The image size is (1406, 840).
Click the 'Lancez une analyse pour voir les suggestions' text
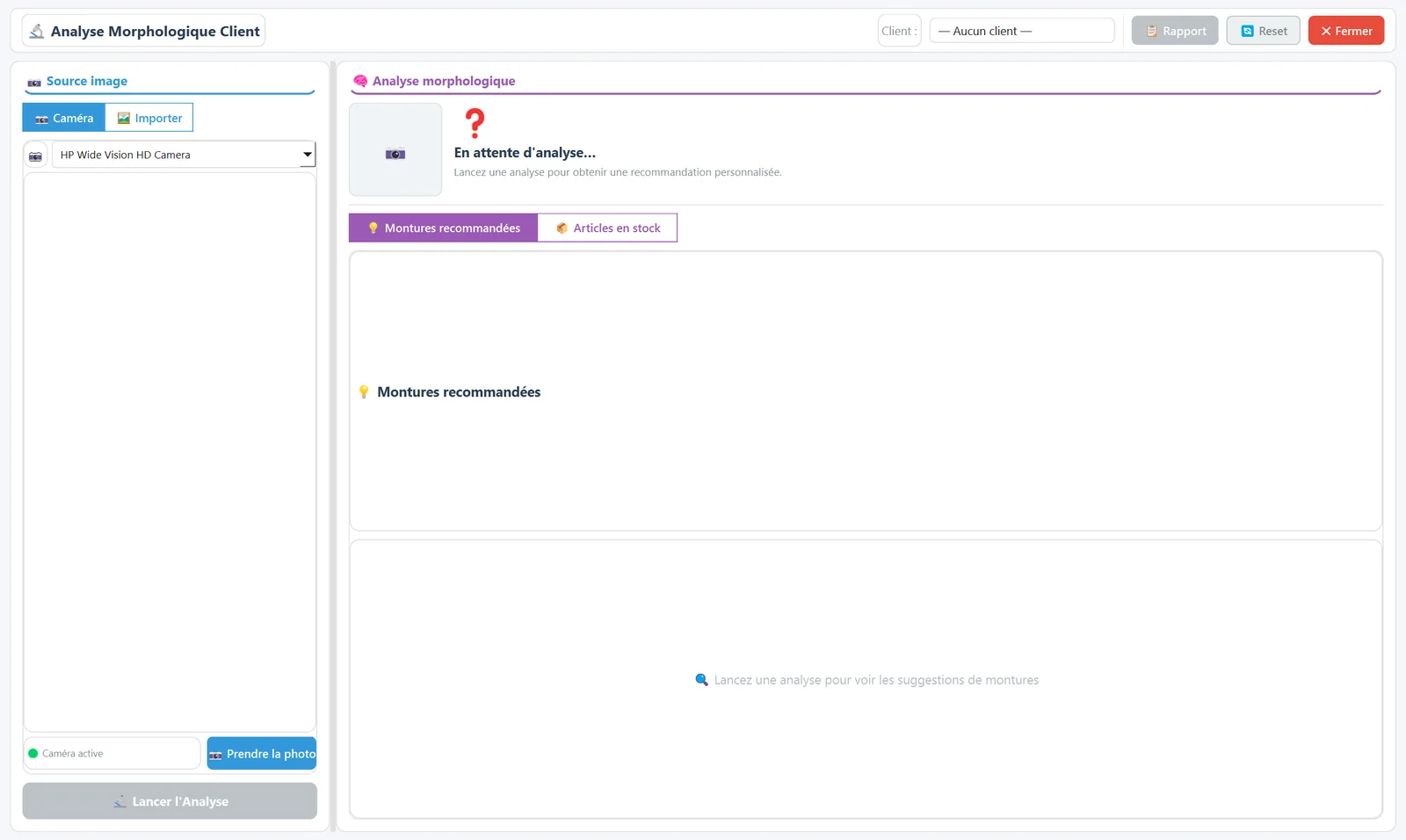[876, 680]
